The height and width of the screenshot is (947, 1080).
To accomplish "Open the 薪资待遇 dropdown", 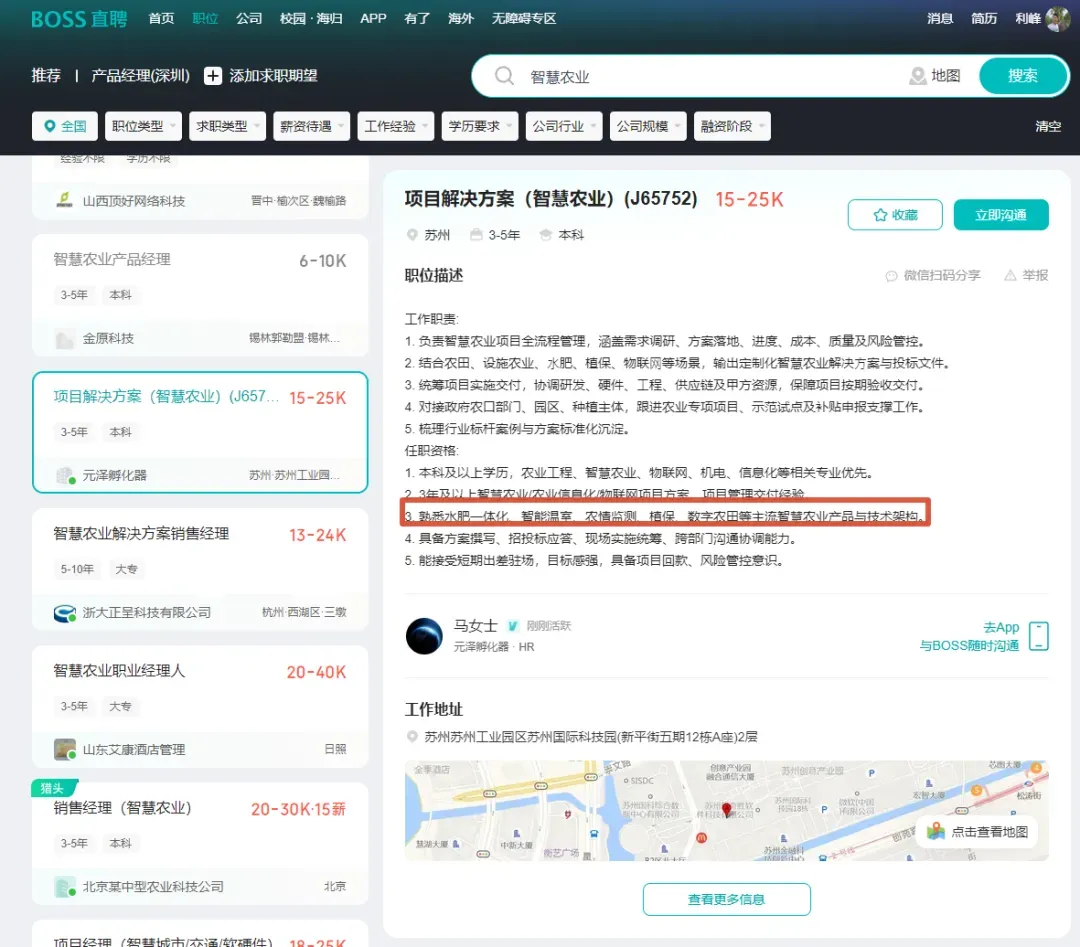I will 311,126.
